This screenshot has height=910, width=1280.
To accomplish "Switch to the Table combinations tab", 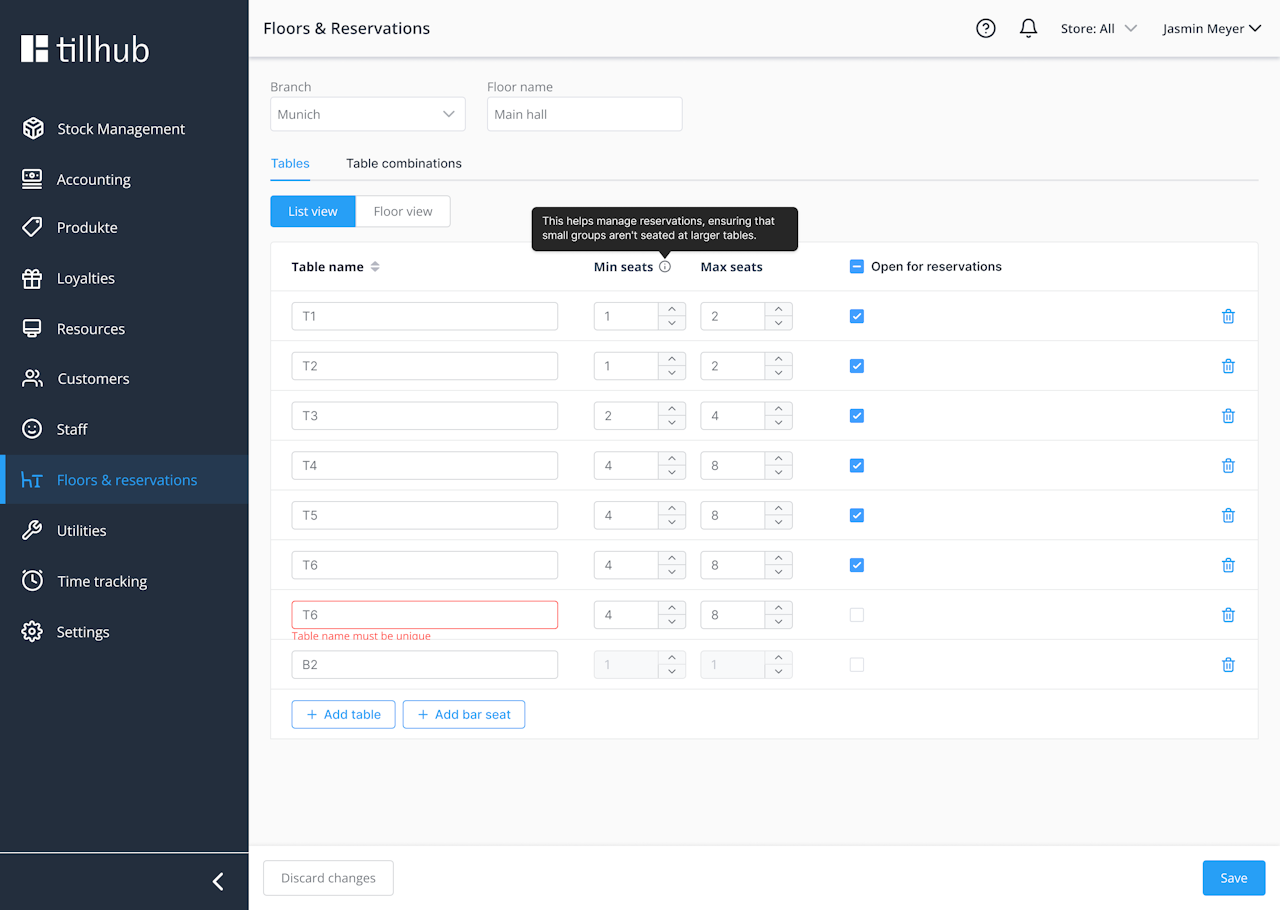I will [404, 163].
